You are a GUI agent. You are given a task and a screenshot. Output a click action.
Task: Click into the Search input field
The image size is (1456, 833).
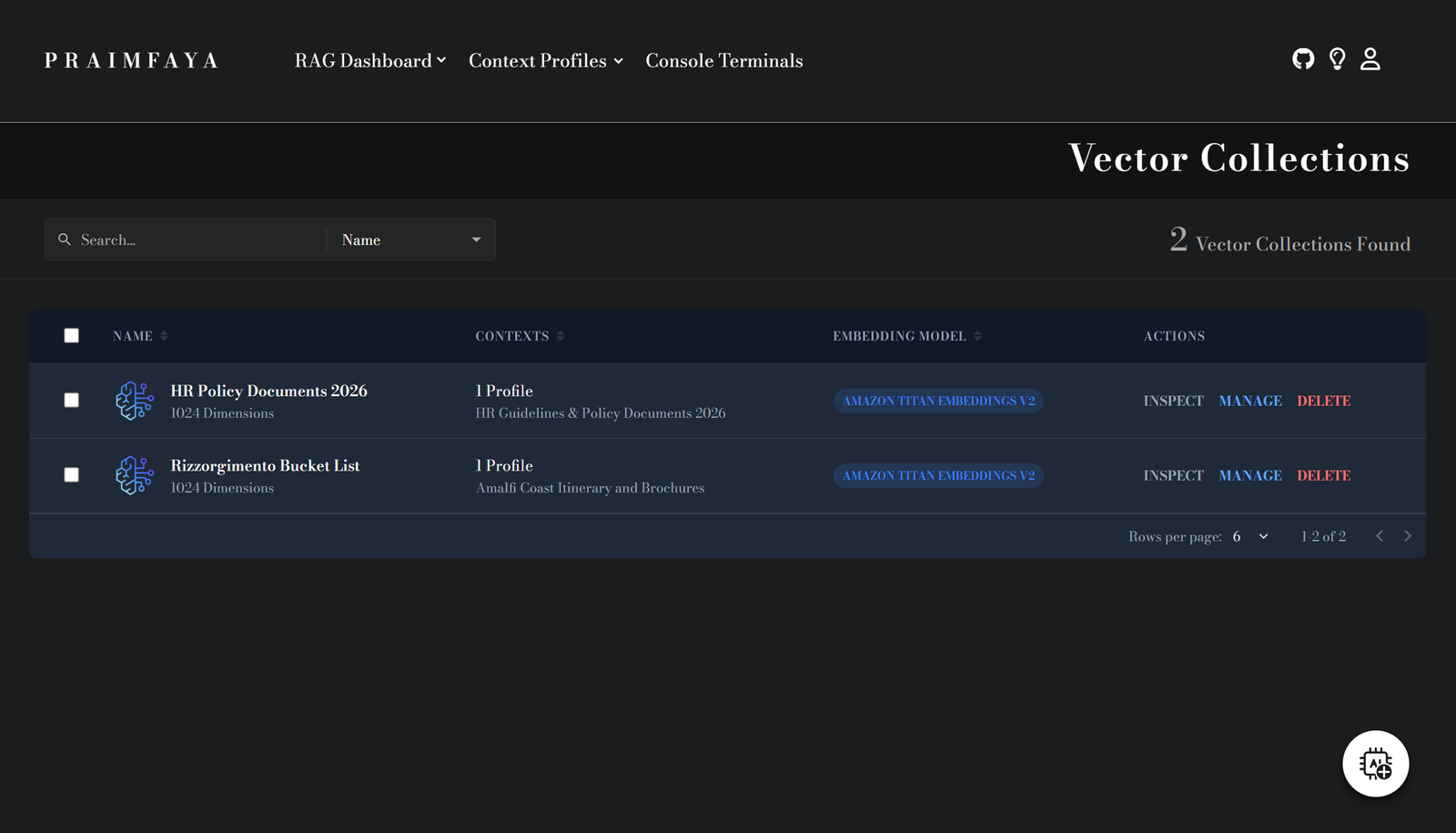click(x=198, y=239)
